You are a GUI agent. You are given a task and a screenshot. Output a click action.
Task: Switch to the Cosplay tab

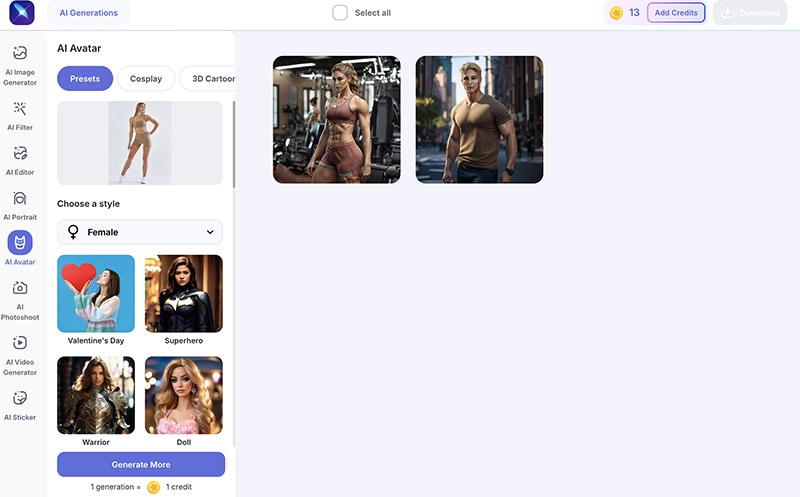tap(146, 79)
